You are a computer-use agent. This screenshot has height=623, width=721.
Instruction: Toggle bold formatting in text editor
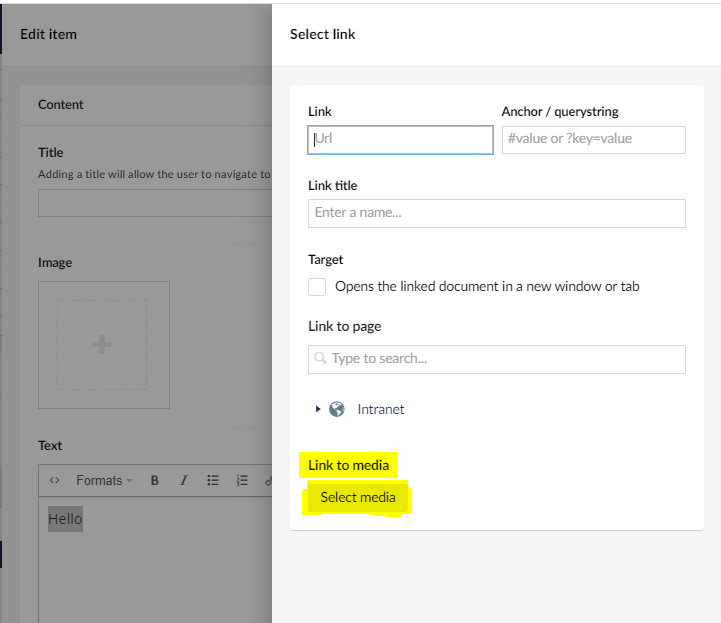155,481
